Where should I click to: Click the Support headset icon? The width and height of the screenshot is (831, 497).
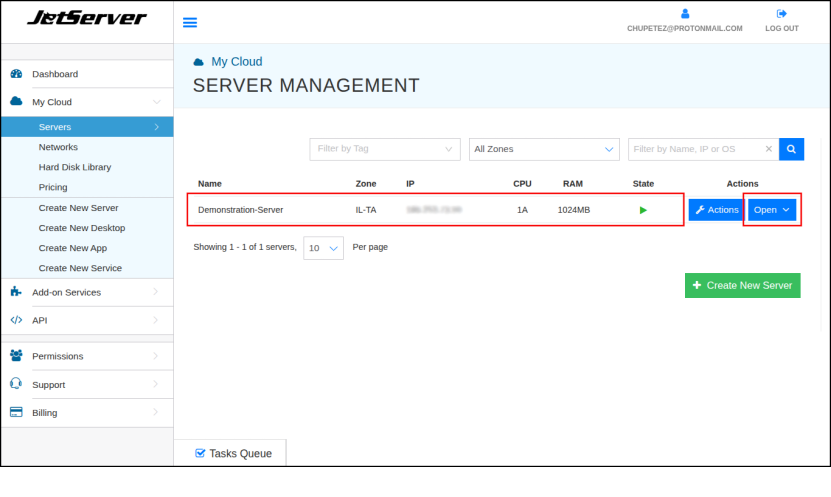point(16,384)
